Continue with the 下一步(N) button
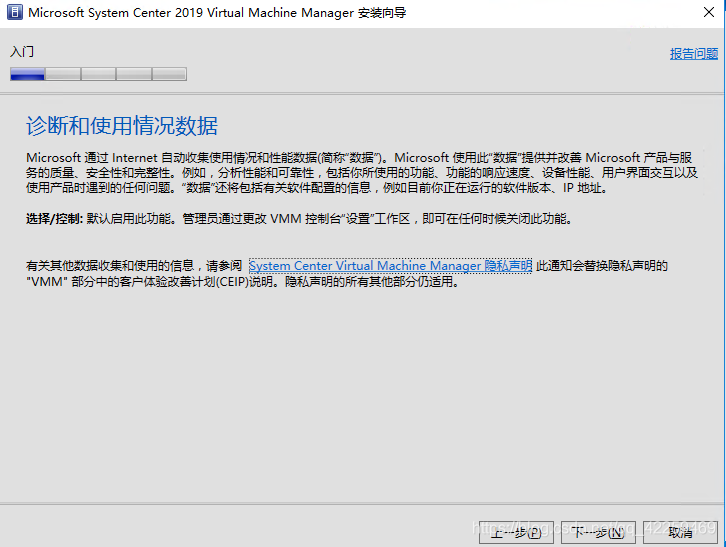Image resolution: width=726 pixels, height=547 pixels. point(598,533)
